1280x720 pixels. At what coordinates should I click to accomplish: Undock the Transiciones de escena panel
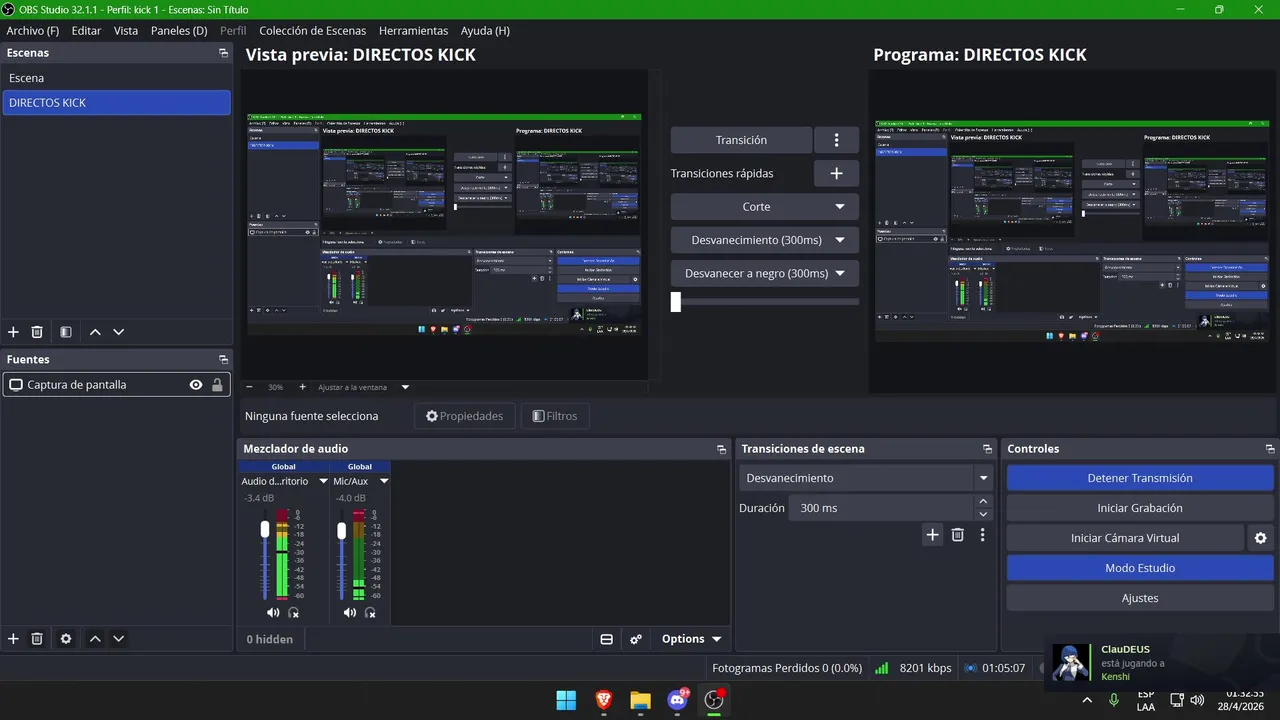point(987,449)
